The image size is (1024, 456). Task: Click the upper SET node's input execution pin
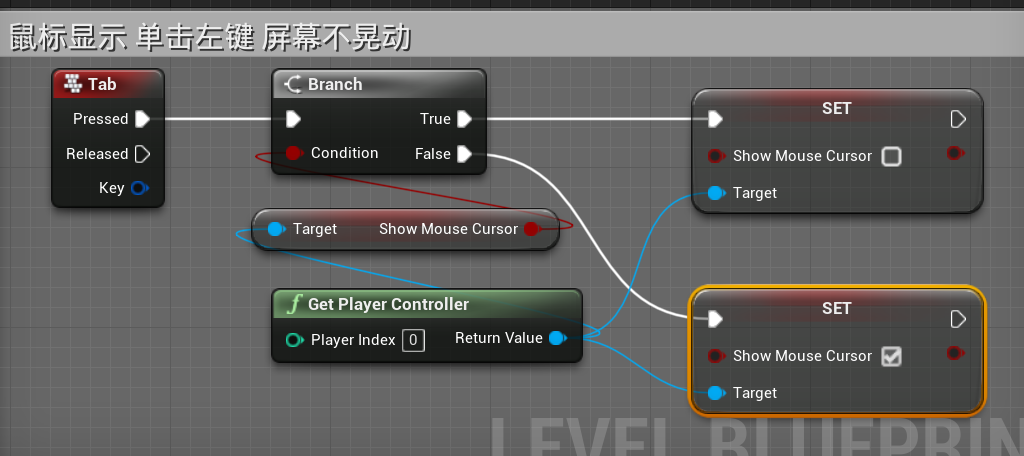tap(716, 119)
